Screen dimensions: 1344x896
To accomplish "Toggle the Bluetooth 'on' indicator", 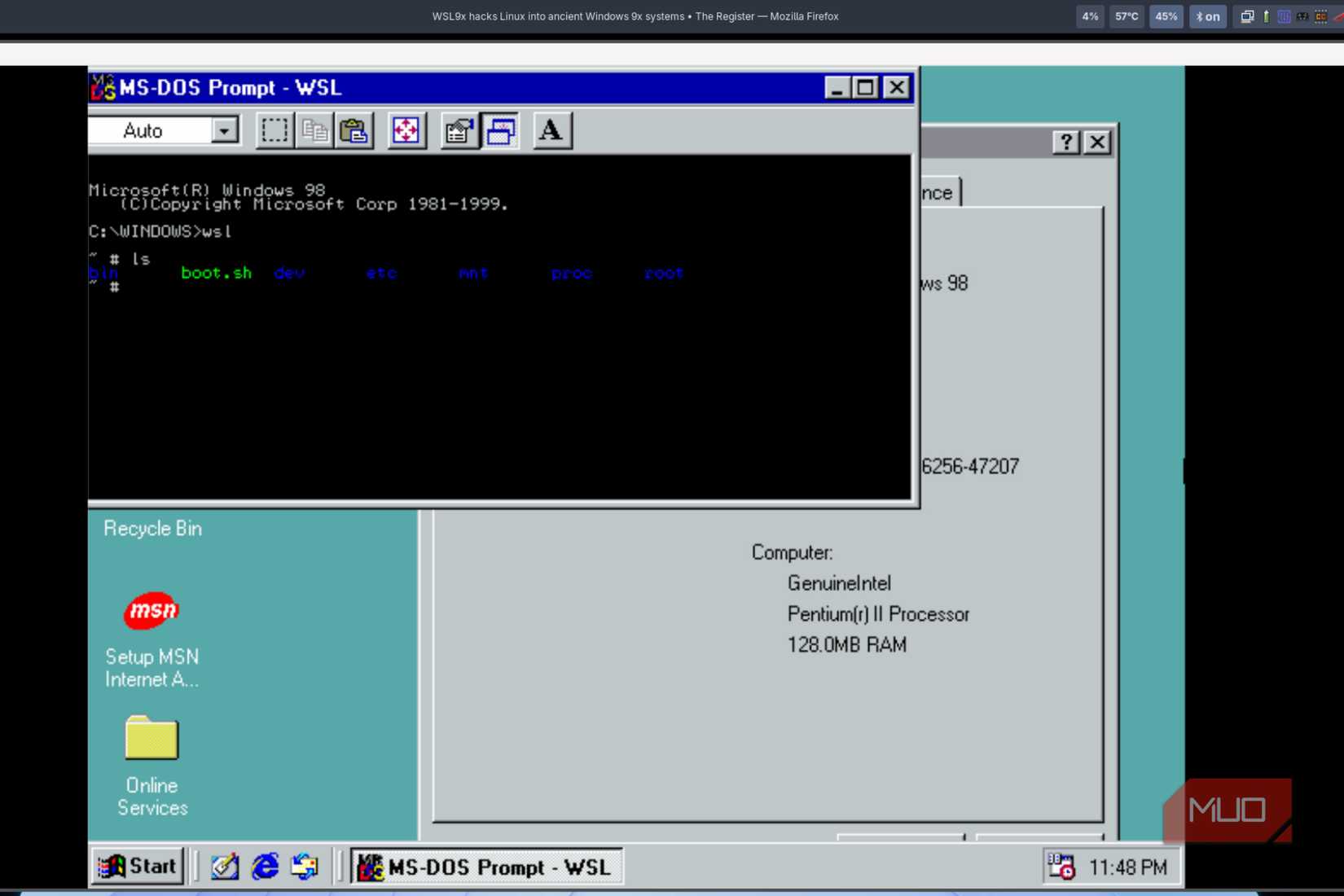I will (x=1207, y=16).
